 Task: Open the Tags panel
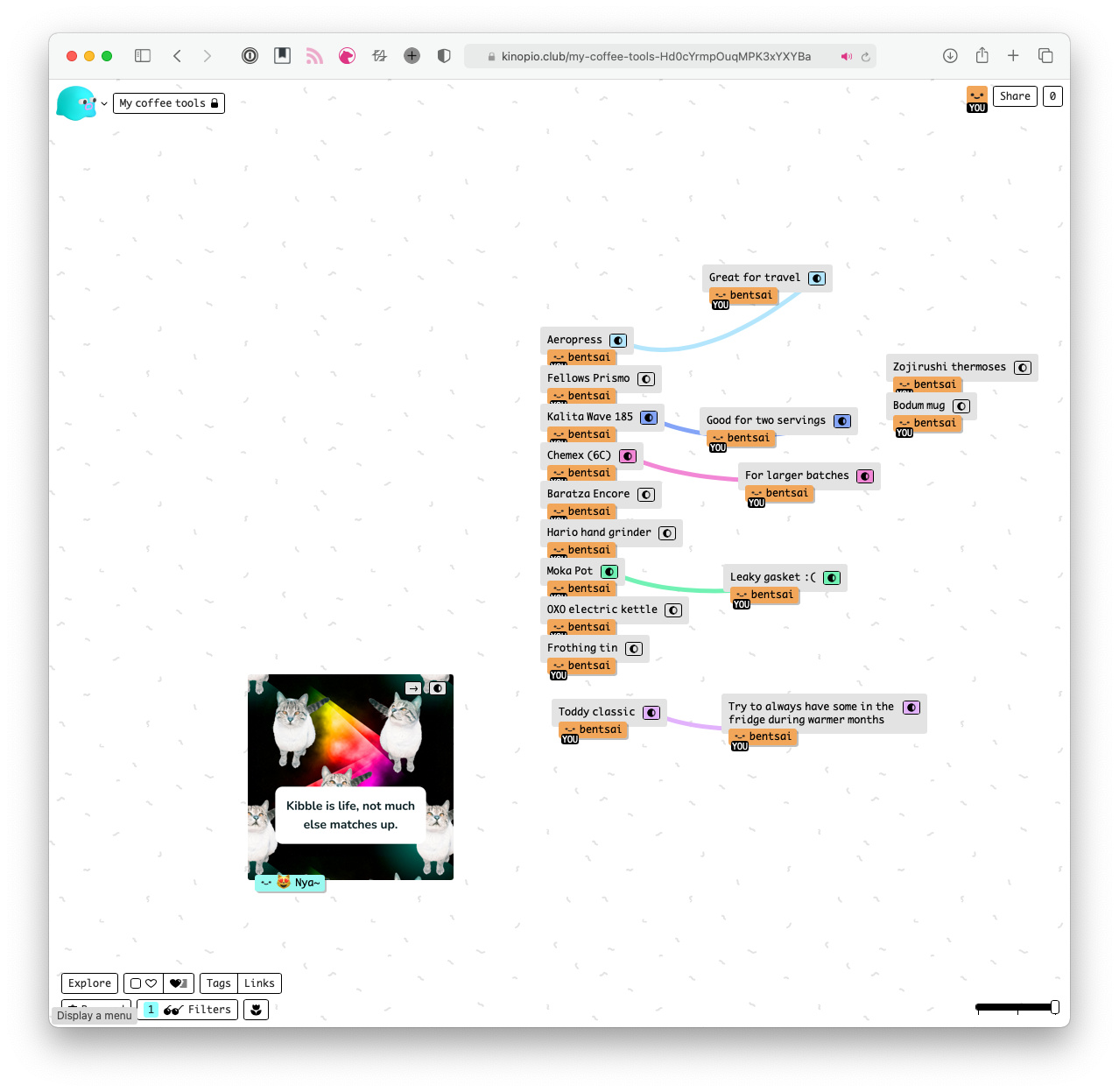coord(219,983)
